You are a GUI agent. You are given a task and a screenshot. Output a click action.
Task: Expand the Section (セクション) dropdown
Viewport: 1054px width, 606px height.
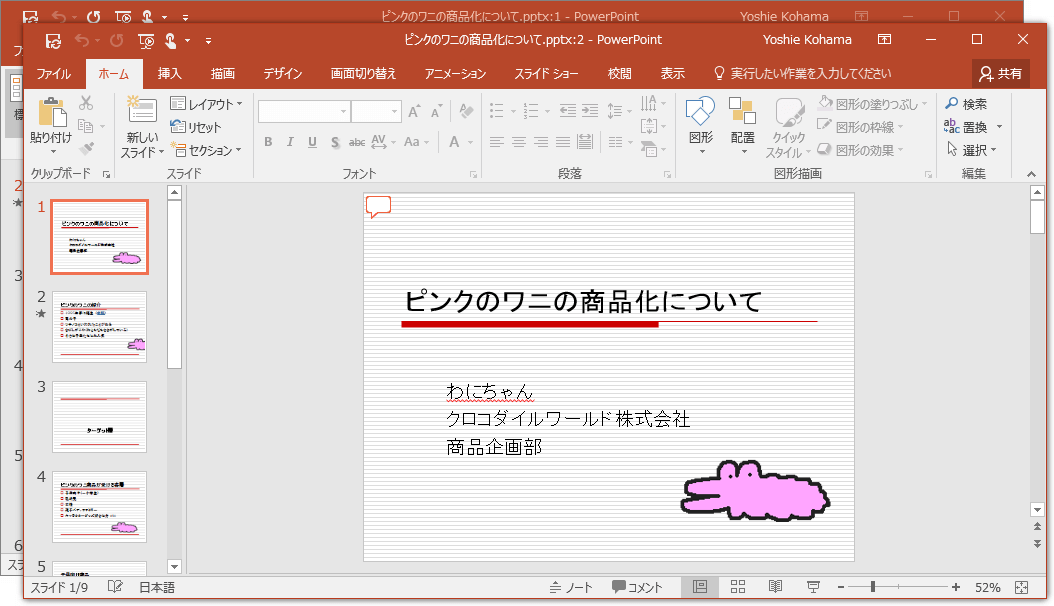206,150
